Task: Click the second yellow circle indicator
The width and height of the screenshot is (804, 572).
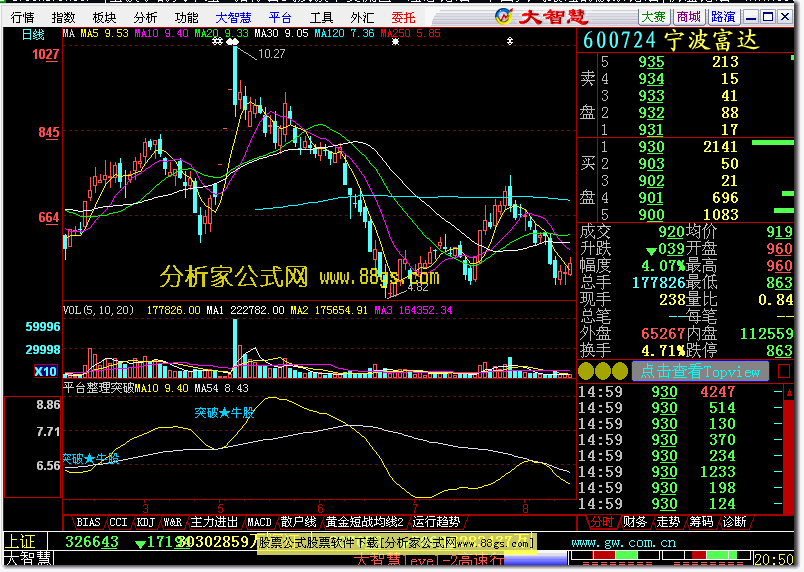Action: pos(603,371)
